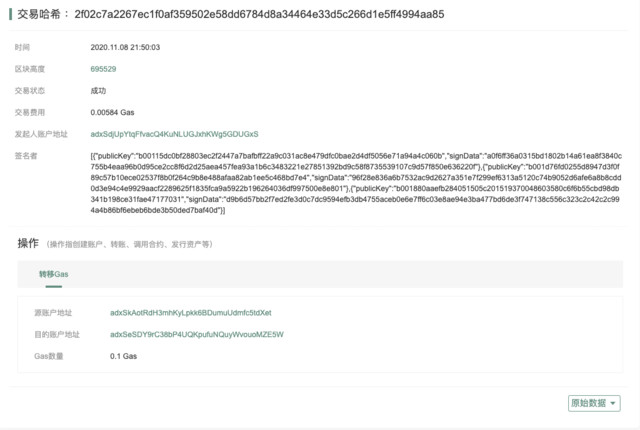Screen dimensions: 640x430
Task: Click the 目的账户地址 field label
Action: tap(57, 334)
